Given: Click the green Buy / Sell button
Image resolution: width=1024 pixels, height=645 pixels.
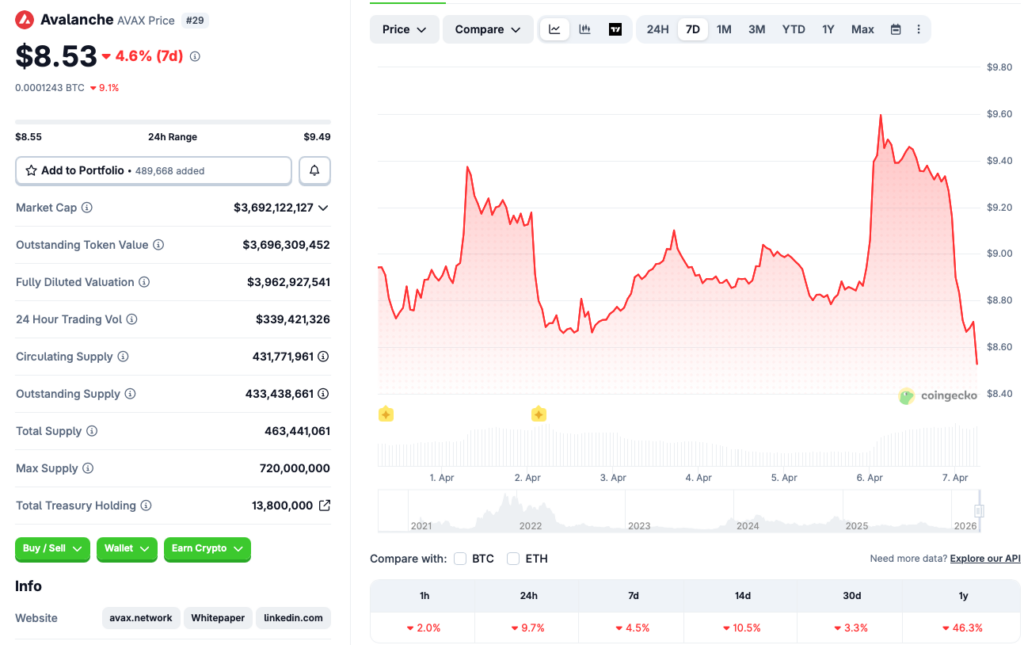Looking at the screenshot, I should [52, 549].
